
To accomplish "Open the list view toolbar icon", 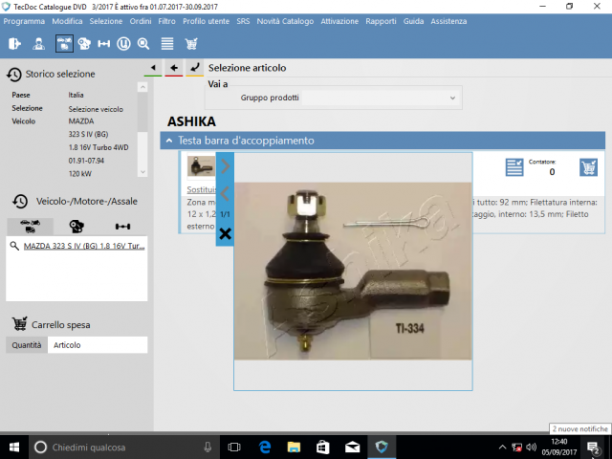I will (167, 44).
